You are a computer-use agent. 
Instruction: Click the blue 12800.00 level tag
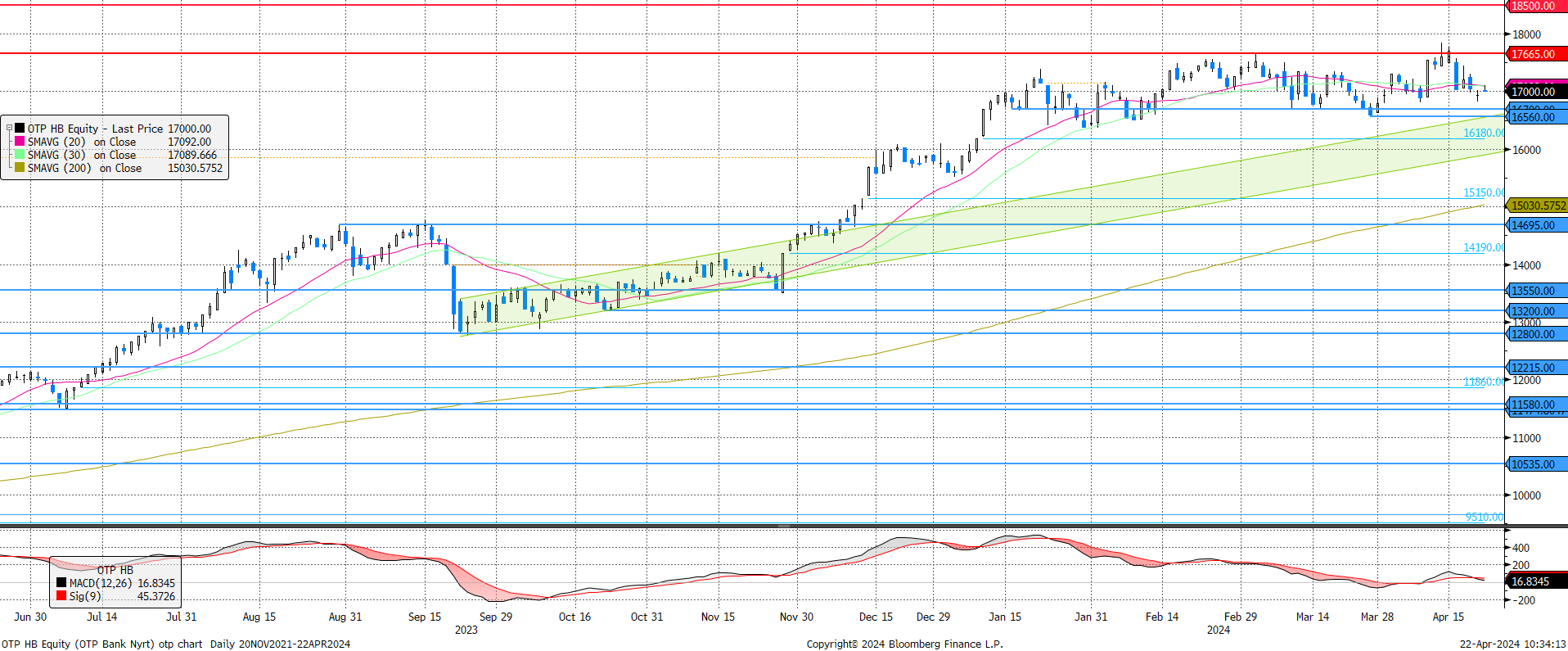(x=1537, y=334)
